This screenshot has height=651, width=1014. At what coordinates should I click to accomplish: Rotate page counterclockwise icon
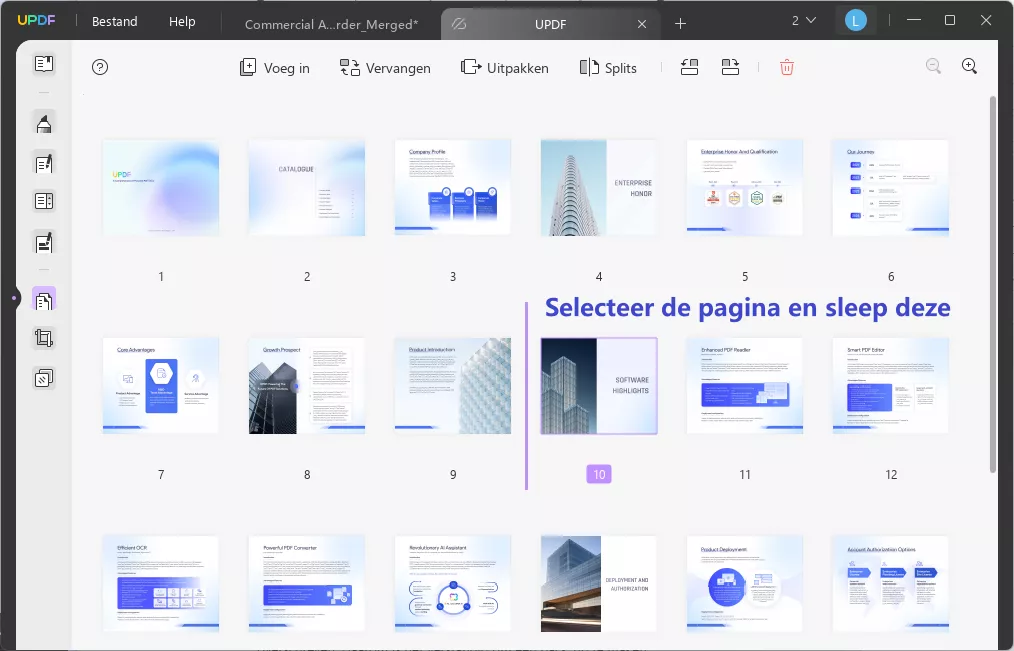tap(689, 67)
